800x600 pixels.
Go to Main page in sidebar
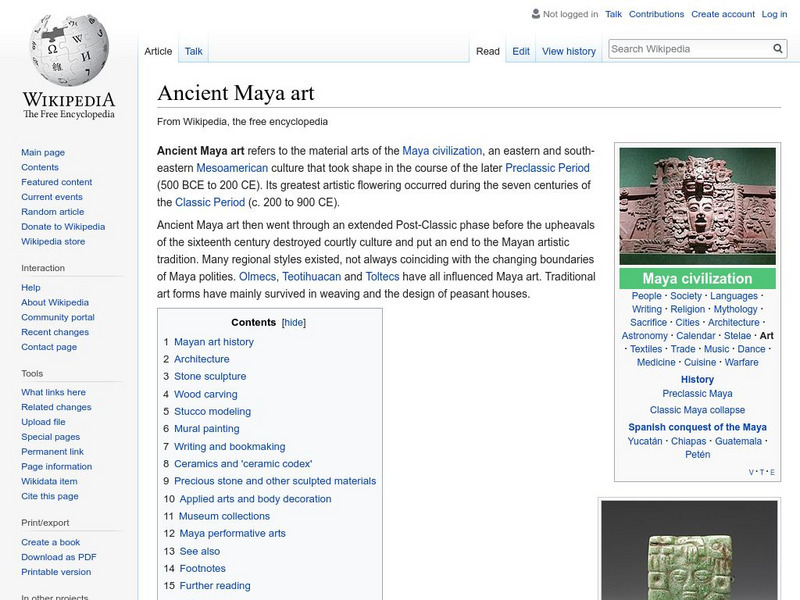[x=43, y=152]
